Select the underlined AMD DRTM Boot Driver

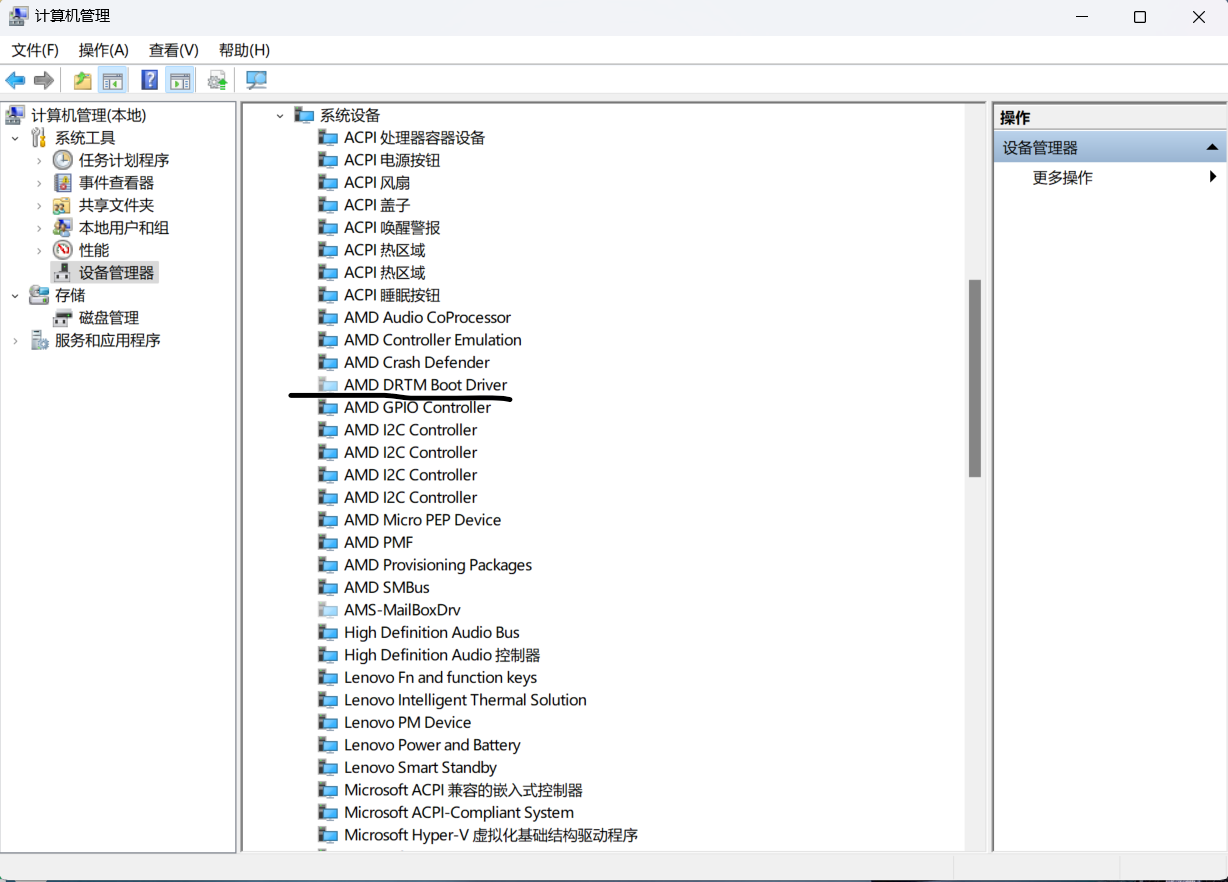[x=425, y=385]
